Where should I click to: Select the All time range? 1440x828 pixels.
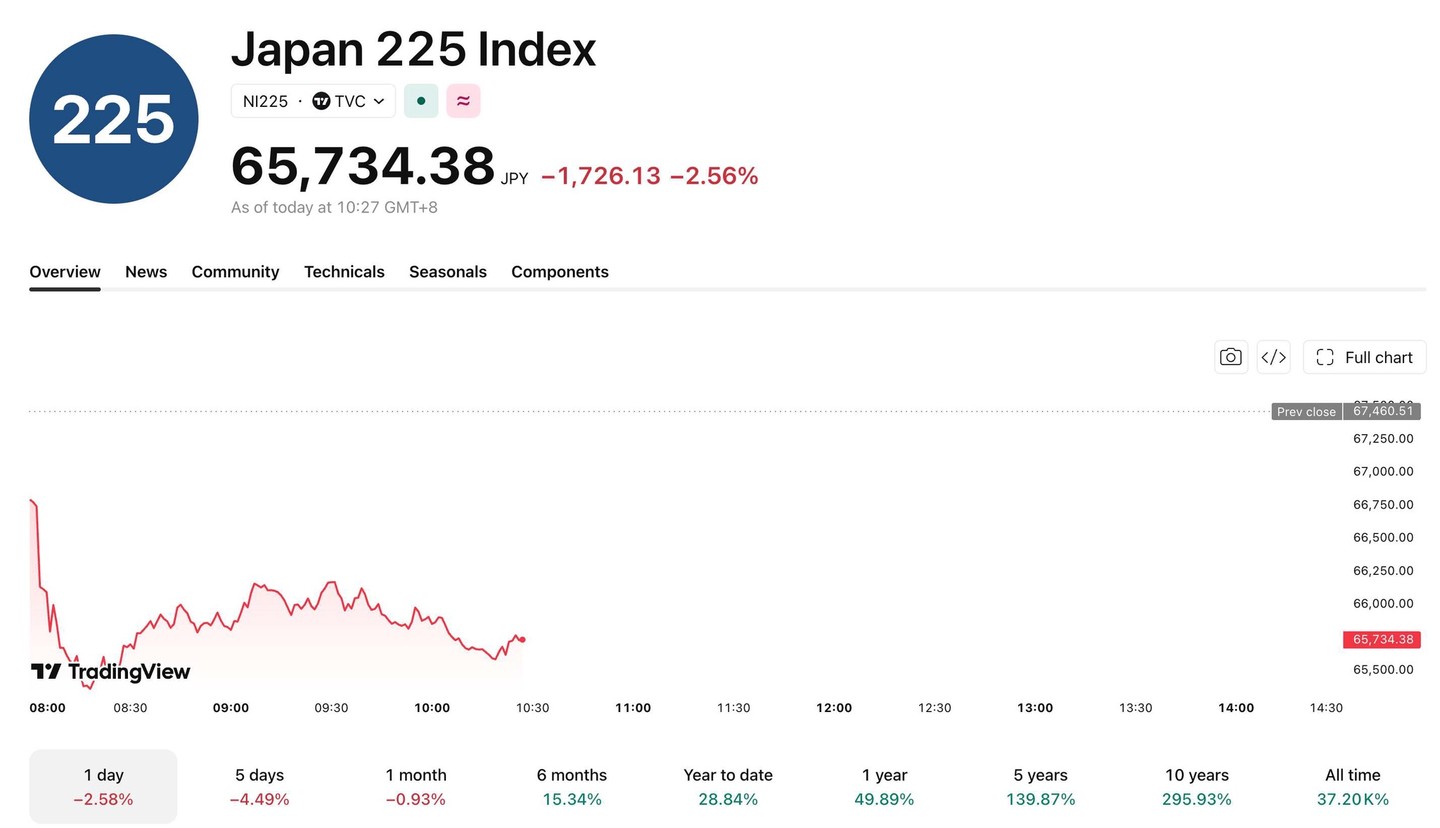1353,786
